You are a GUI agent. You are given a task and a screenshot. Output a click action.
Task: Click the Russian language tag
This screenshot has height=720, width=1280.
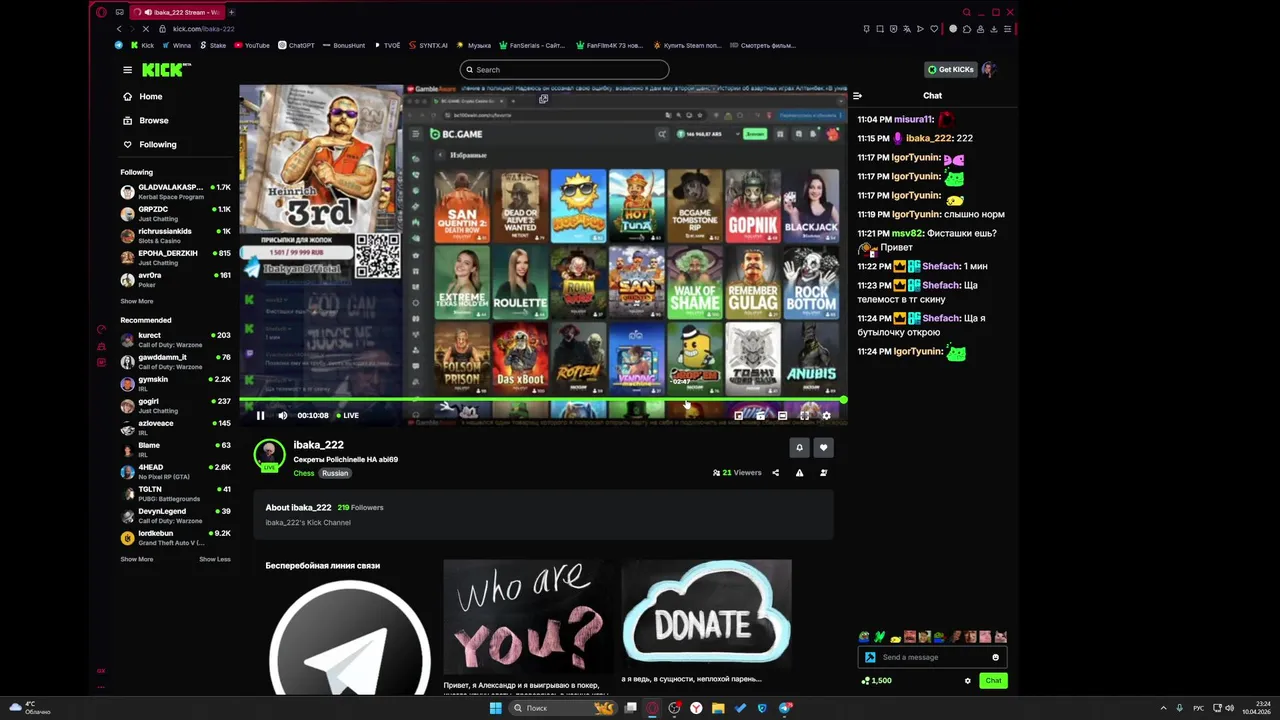[335, 473]
